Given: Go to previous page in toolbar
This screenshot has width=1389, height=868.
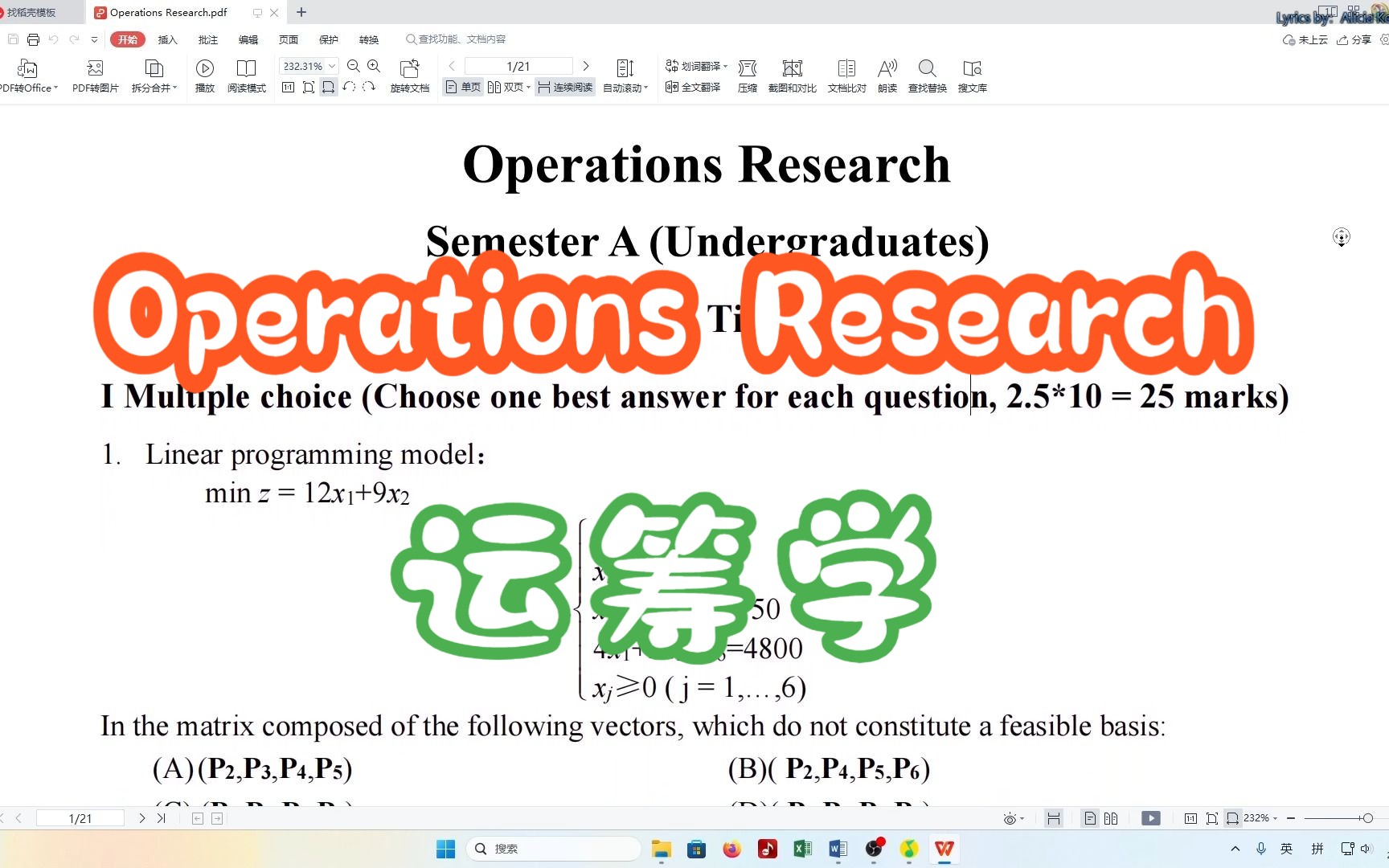Looking at the screenshot, I should click(x=452, y=66).
